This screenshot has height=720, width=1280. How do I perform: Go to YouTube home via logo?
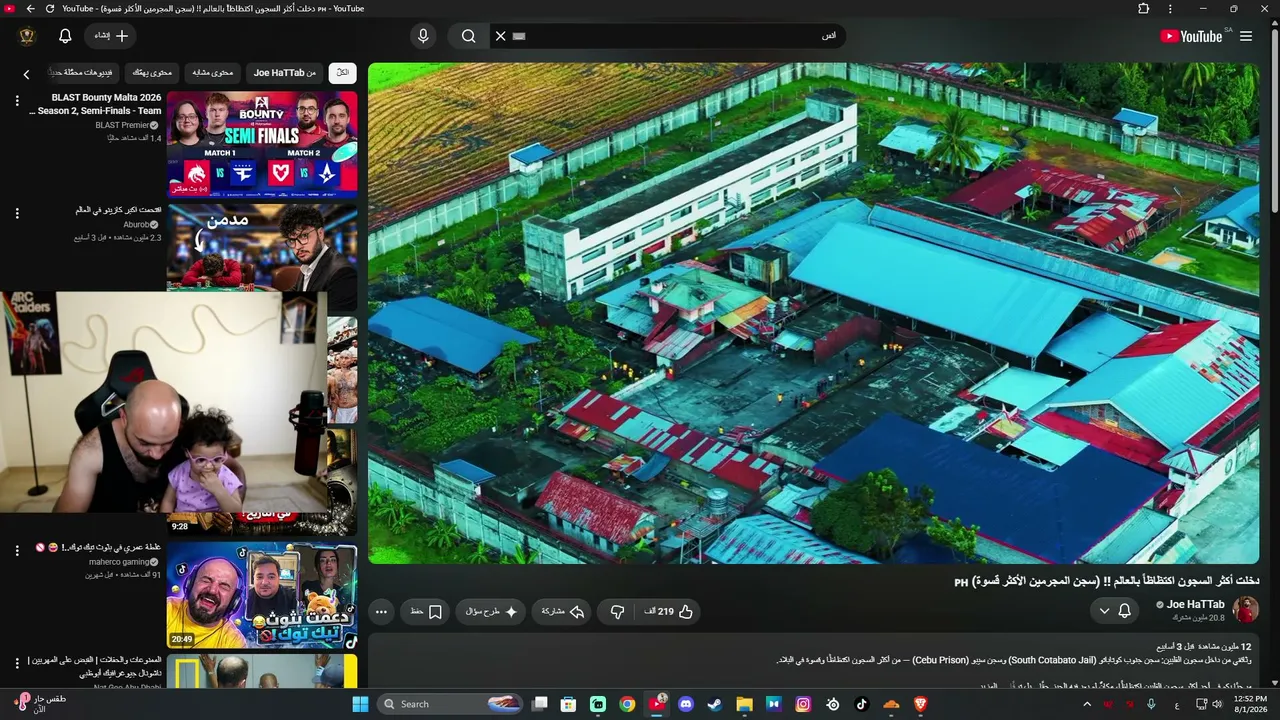coord(1191,36)
